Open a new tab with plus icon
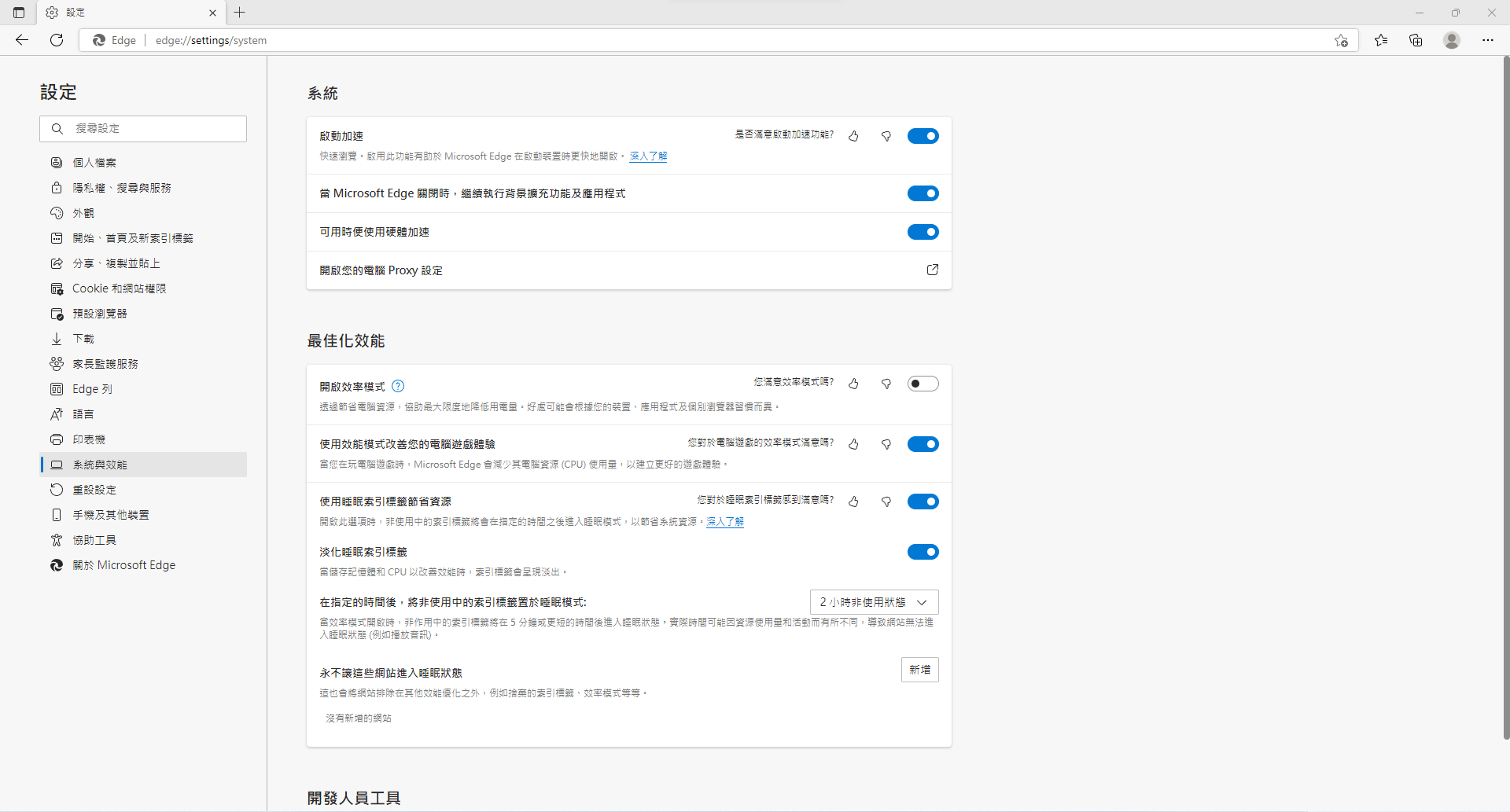 [240, 13]
